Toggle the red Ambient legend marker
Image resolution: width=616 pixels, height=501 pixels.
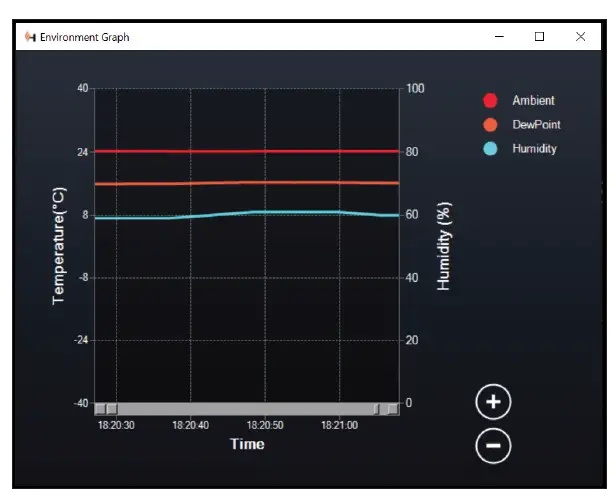pos(490,101)
